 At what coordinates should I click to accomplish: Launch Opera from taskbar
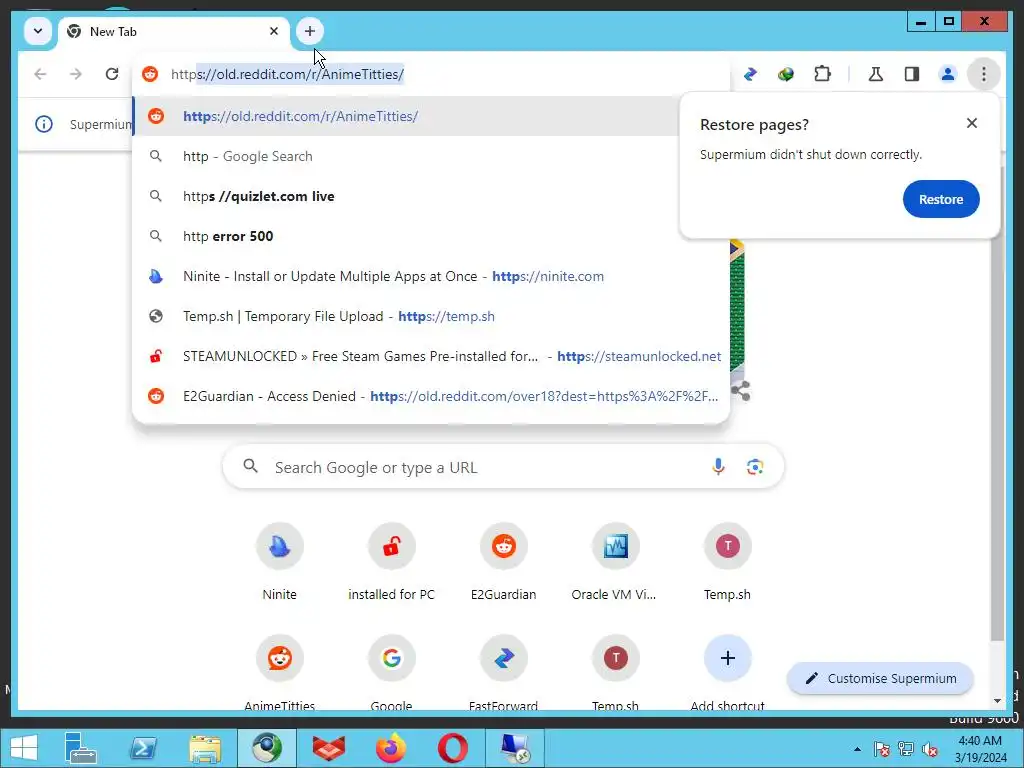pyautogui.click(x=453, y=748)
